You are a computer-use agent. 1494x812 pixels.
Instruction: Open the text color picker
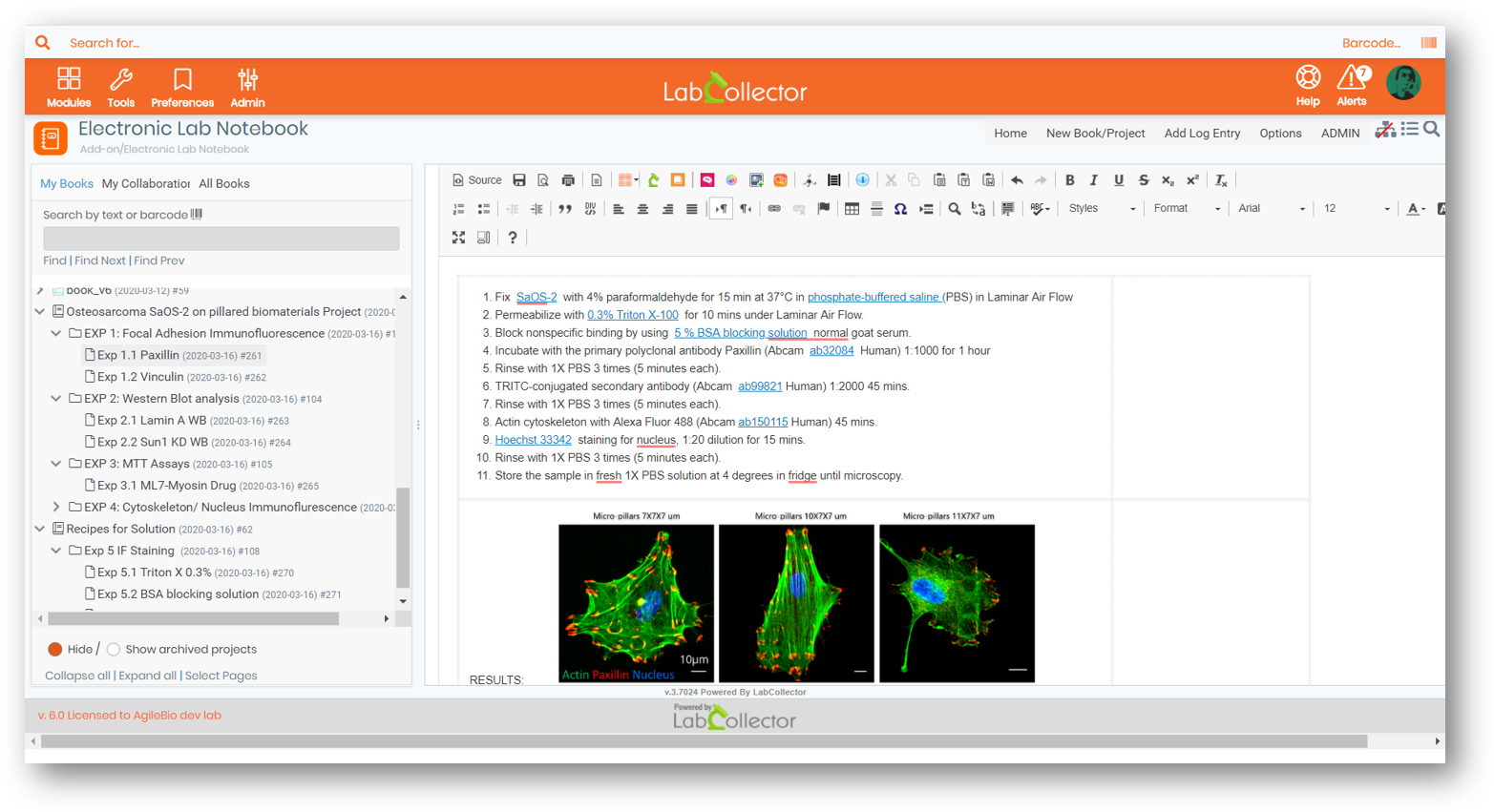[1416, 209]
